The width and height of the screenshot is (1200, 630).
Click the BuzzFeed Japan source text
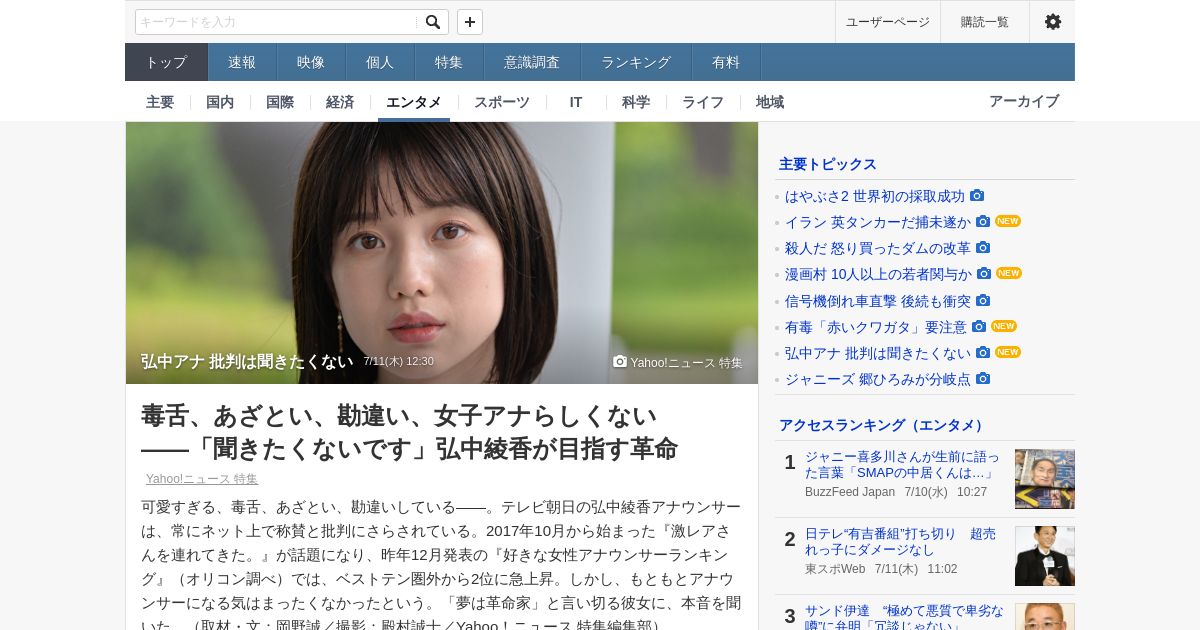coord(850,492)
